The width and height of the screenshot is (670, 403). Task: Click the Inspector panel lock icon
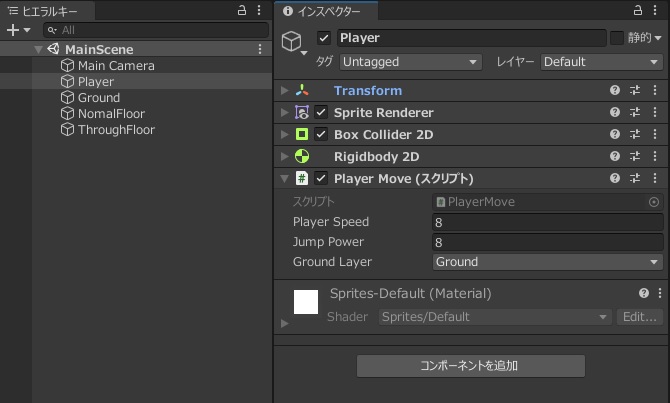[x=638, y=10]
